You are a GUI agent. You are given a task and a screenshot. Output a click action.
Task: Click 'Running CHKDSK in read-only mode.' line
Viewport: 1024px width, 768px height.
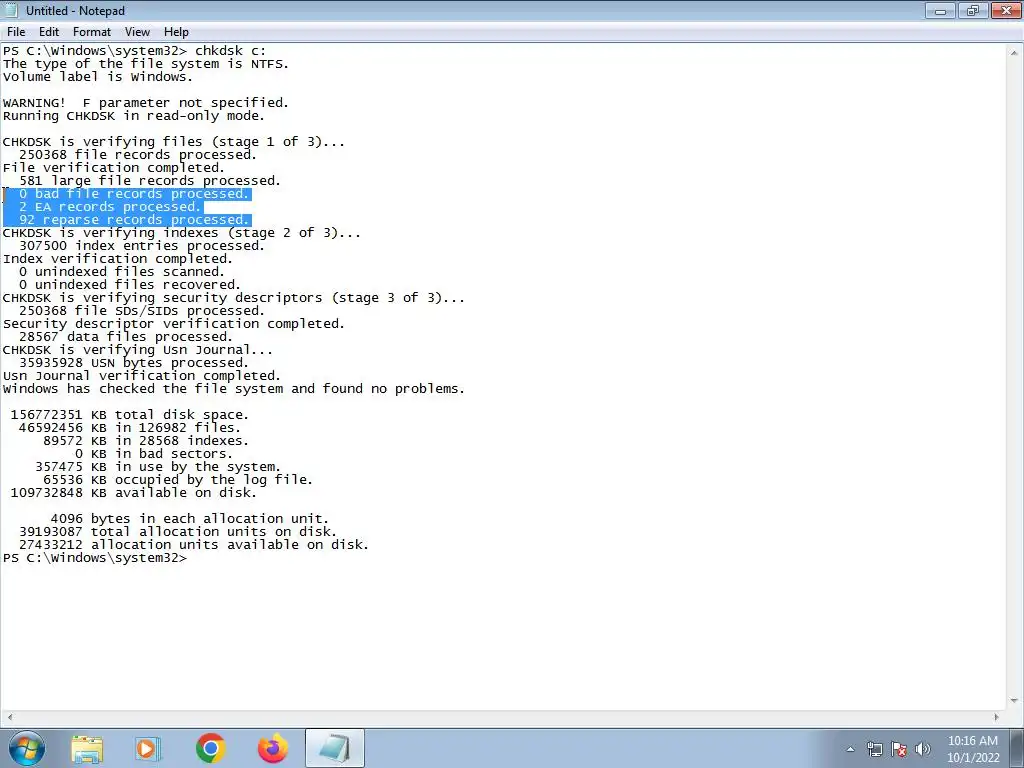(x=134, y=116)
